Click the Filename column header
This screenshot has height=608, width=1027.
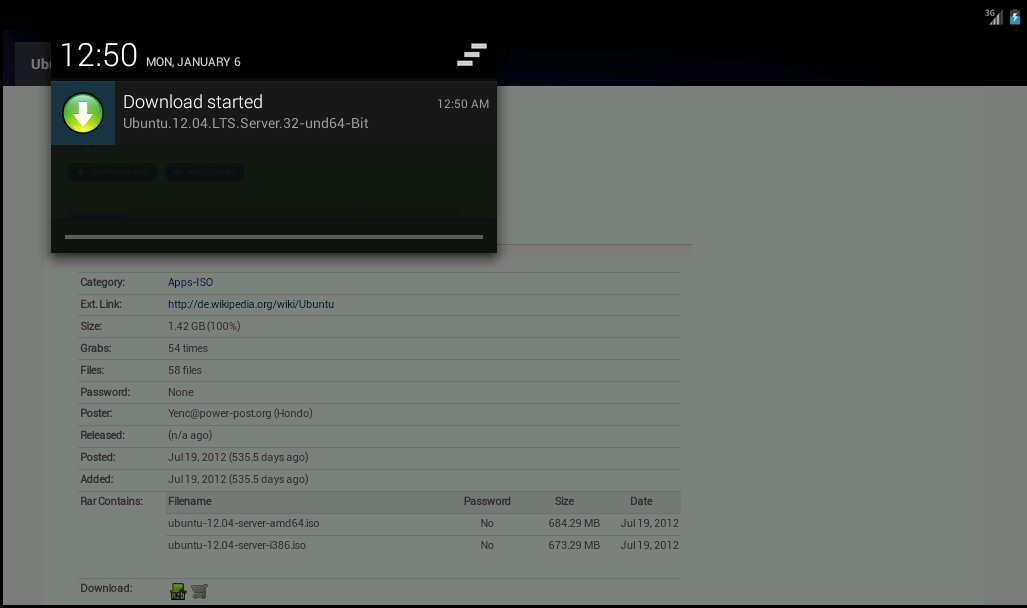(x=189, y=501)
